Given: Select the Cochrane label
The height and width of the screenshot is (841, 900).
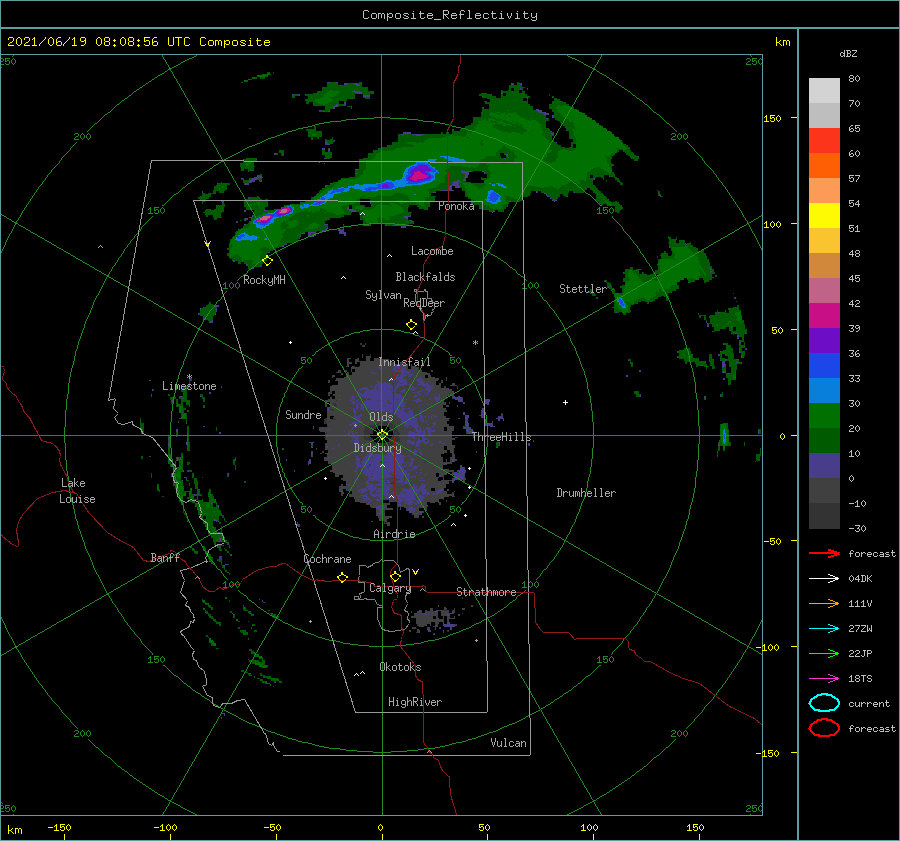Looking at the screenshot, I should (327, 559).
